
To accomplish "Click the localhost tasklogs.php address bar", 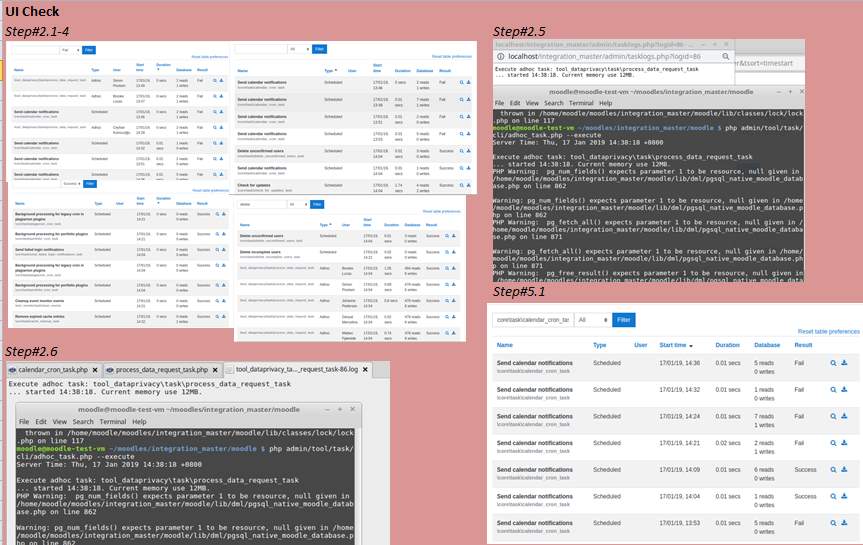I will [x=614, y=56].
